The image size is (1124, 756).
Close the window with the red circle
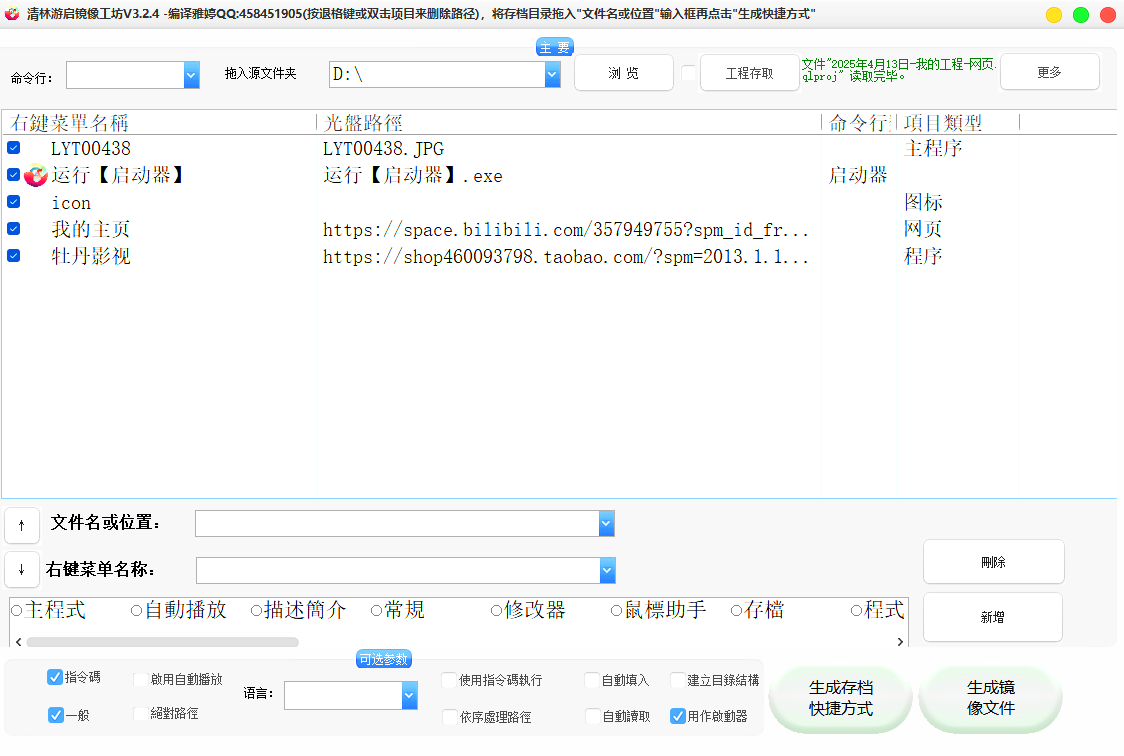[1108, 14]
